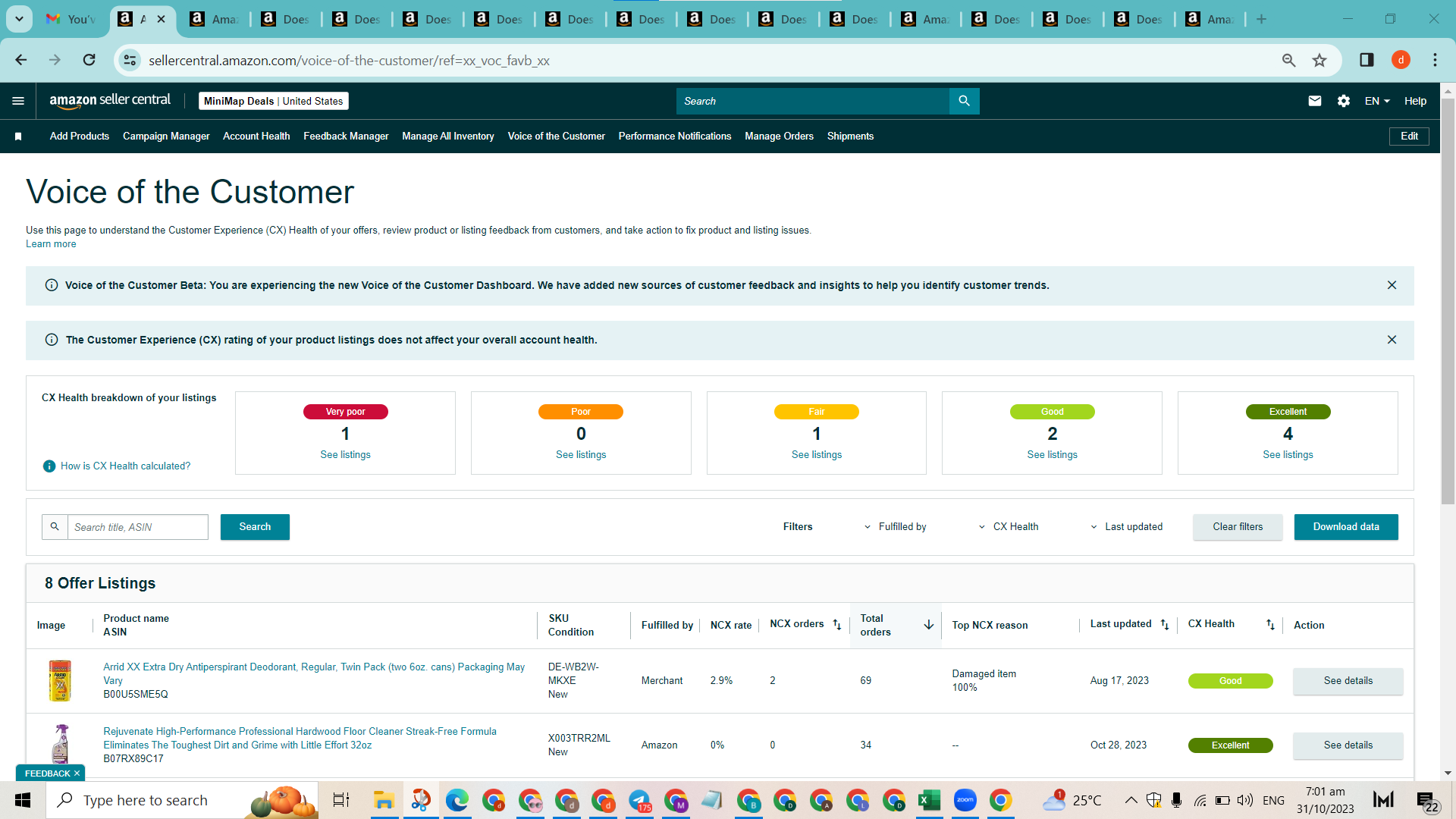
Task: Go to Manage All Inventory
Action: tap(448, 136)
